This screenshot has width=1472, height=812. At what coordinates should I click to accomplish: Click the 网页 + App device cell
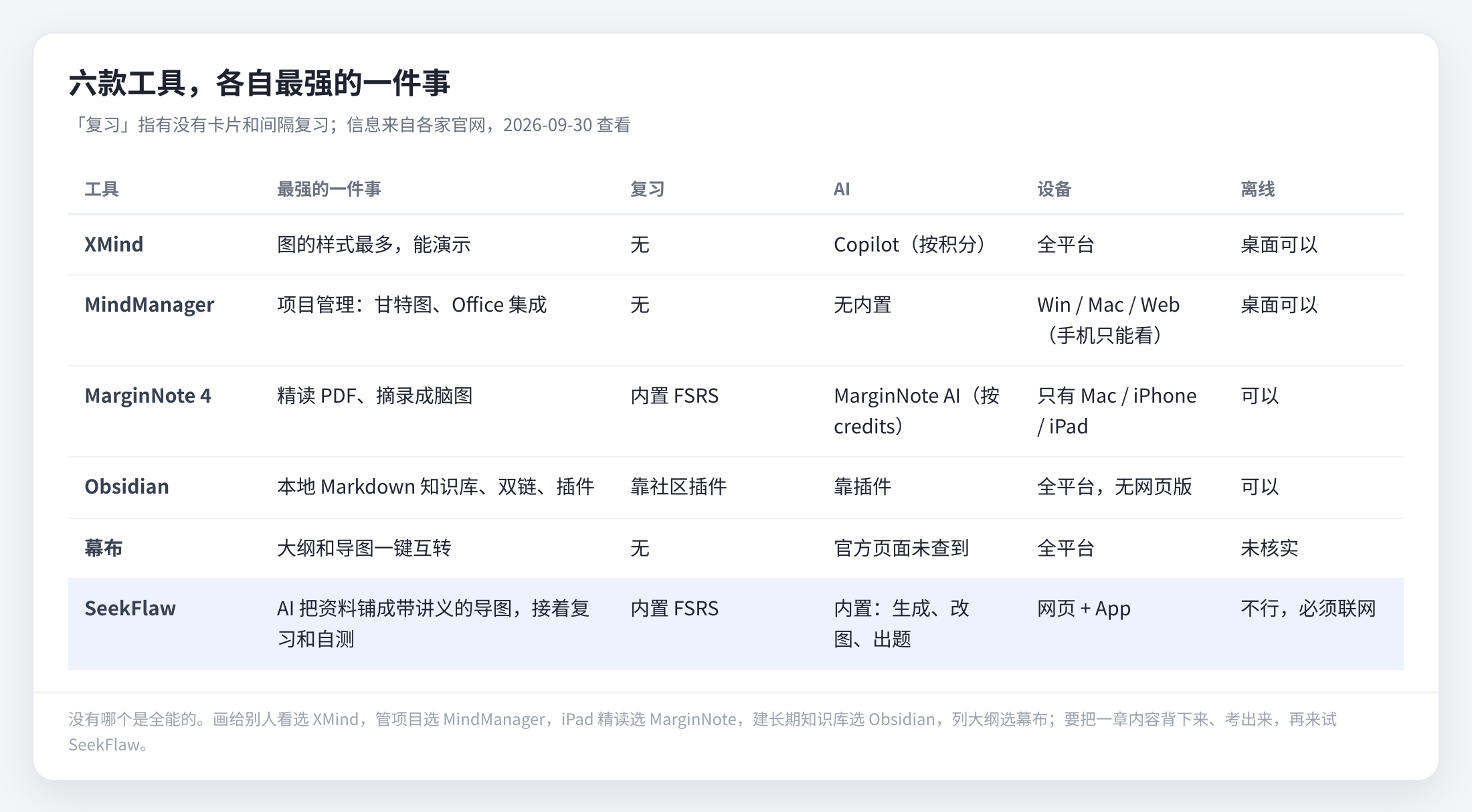point(1084,609)
